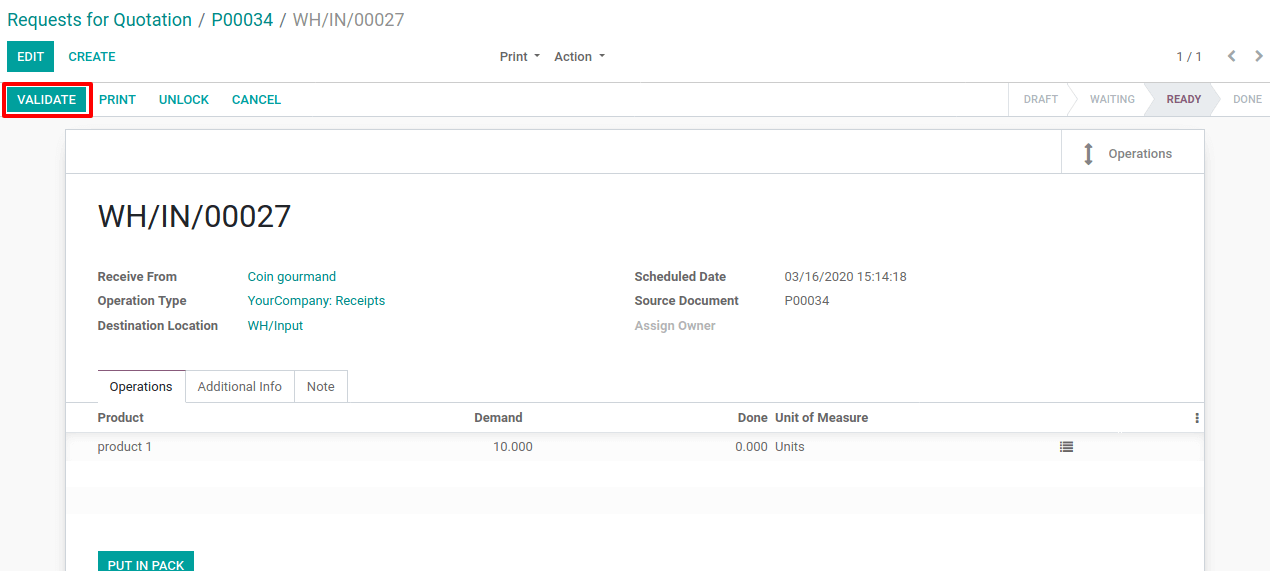Expand the Action dropdown menu
Screen dimensions: 1270x571
[580, 57]
